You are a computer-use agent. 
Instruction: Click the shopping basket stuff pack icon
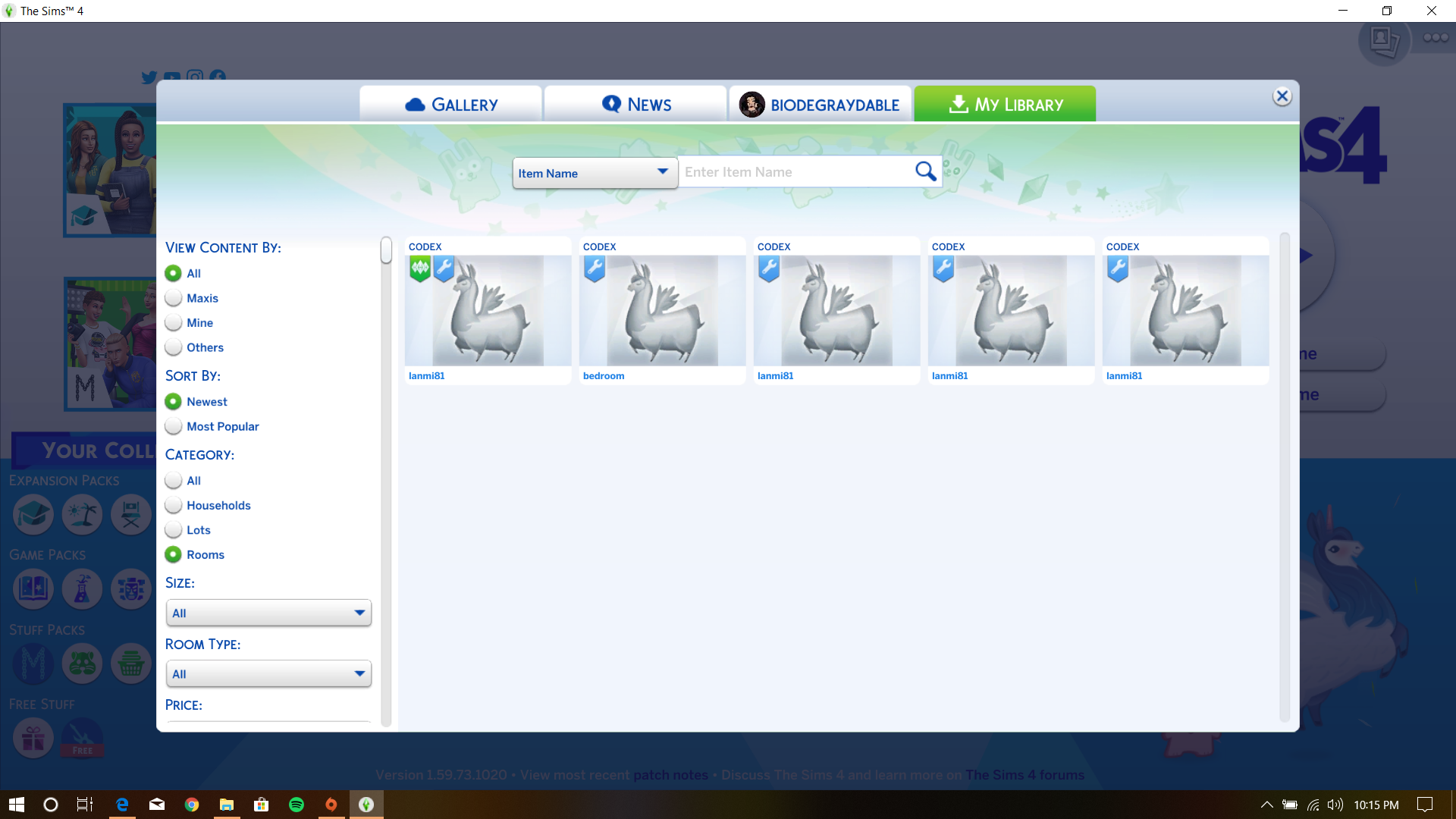131,664
